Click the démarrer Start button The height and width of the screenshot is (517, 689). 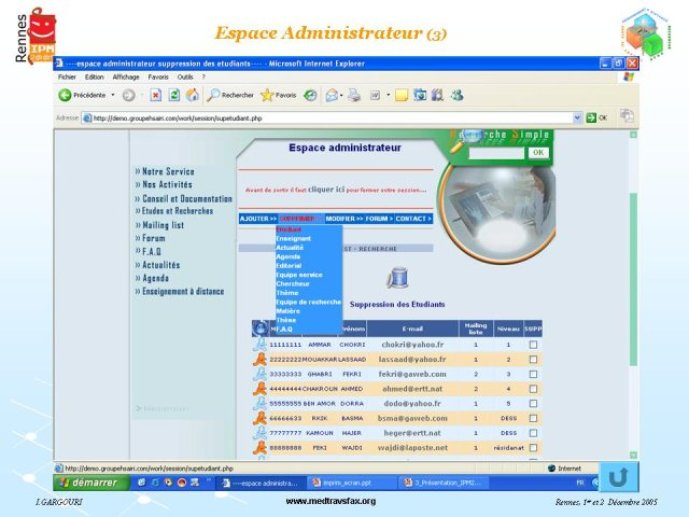point(91,482)
